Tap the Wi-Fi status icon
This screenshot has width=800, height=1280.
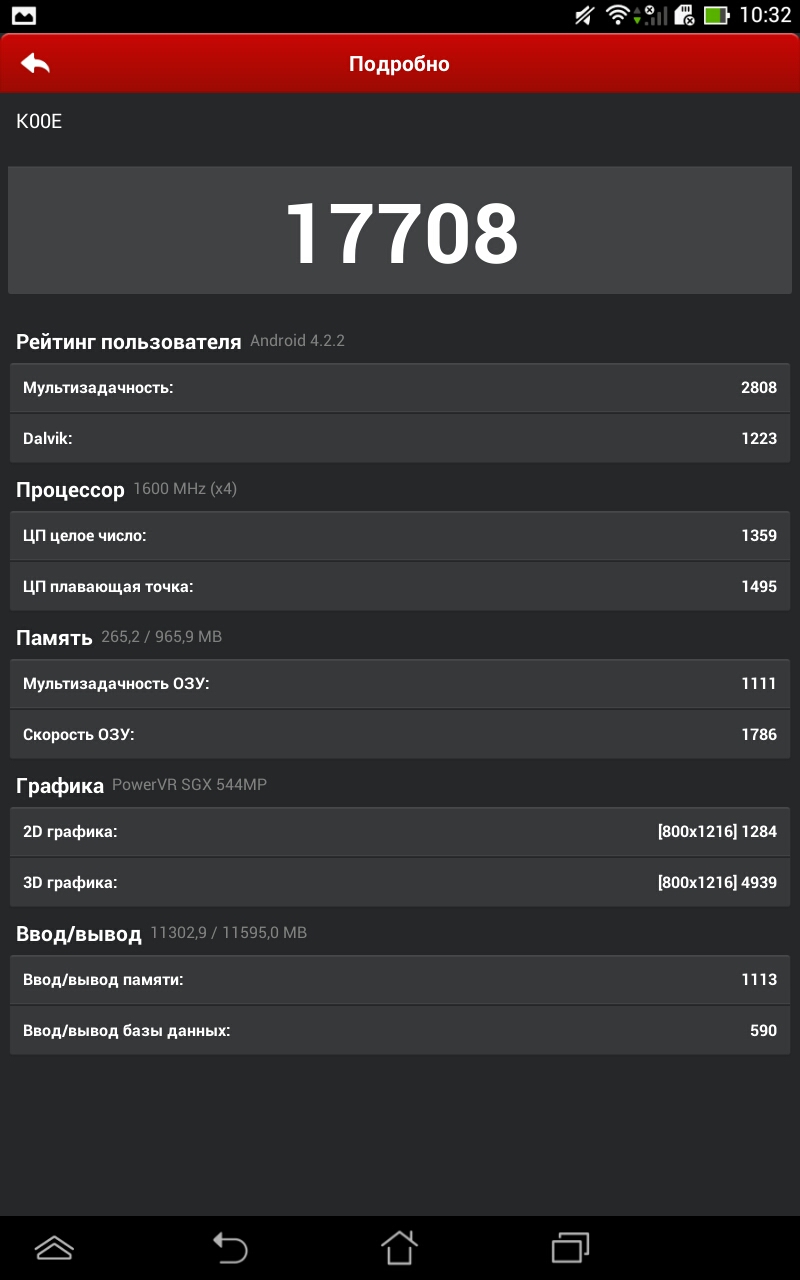[617, 15]
